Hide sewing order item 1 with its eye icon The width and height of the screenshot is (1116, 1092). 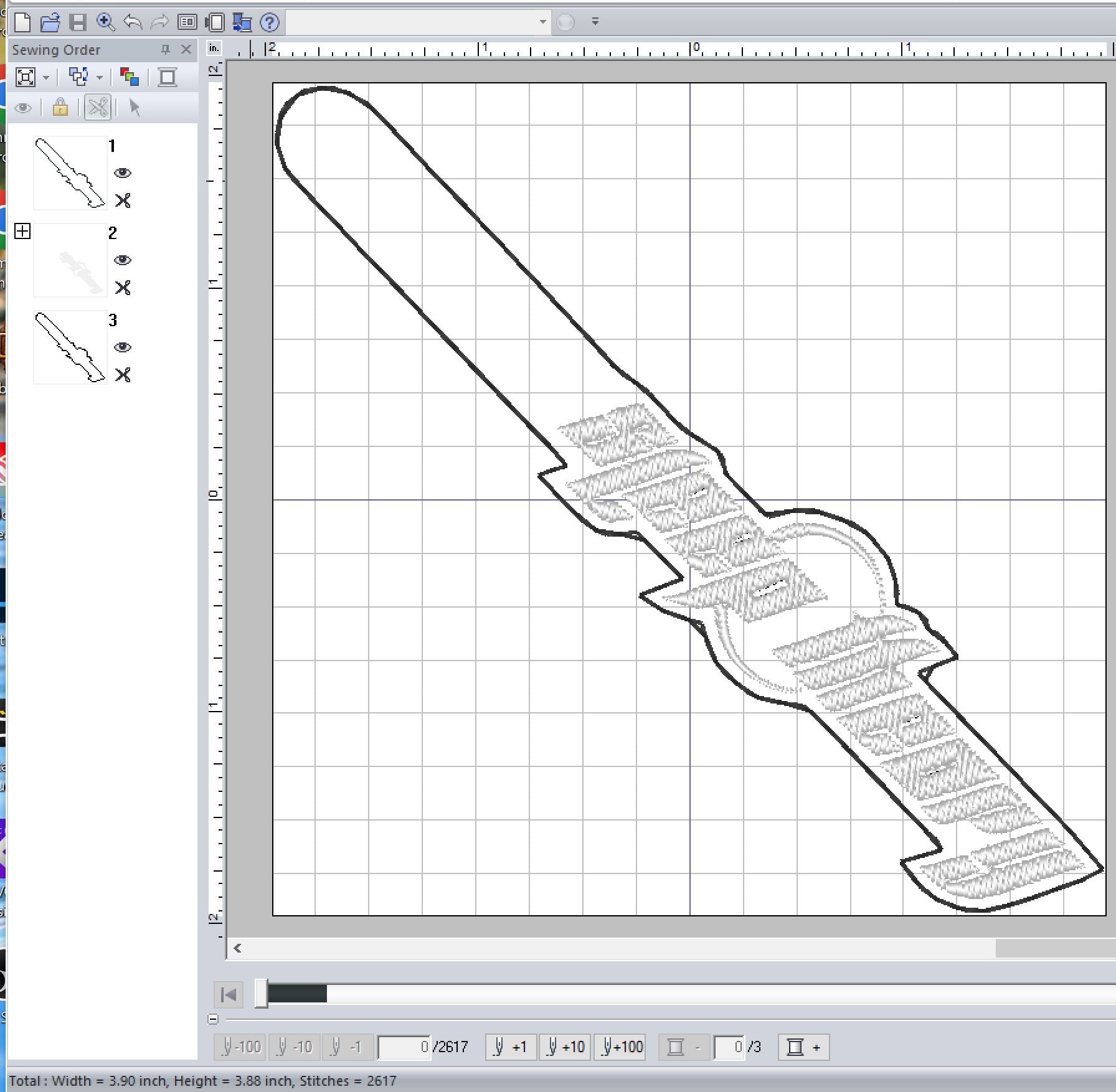[x=123, y=173]
